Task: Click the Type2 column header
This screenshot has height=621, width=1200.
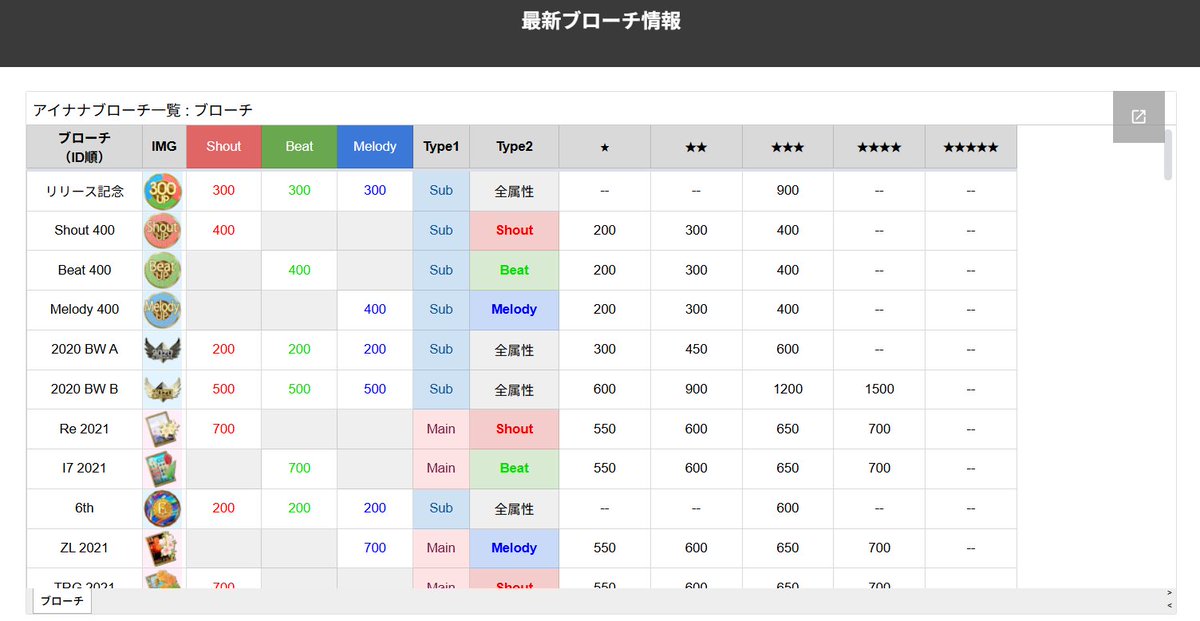Action: [x=513, y=146]
